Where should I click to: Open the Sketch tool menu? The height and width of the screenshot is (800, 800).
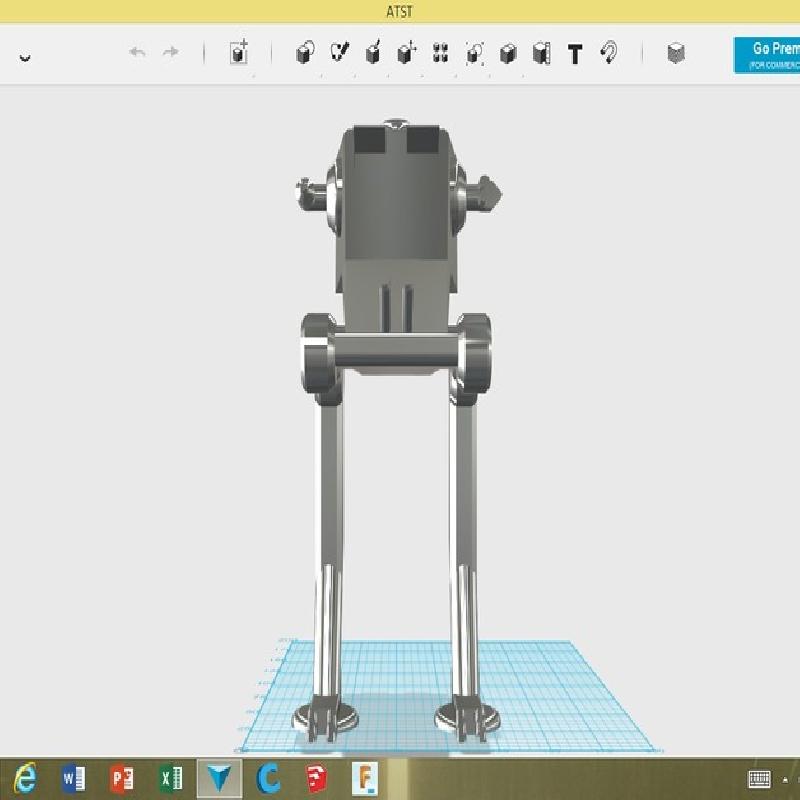click(339, 52)
